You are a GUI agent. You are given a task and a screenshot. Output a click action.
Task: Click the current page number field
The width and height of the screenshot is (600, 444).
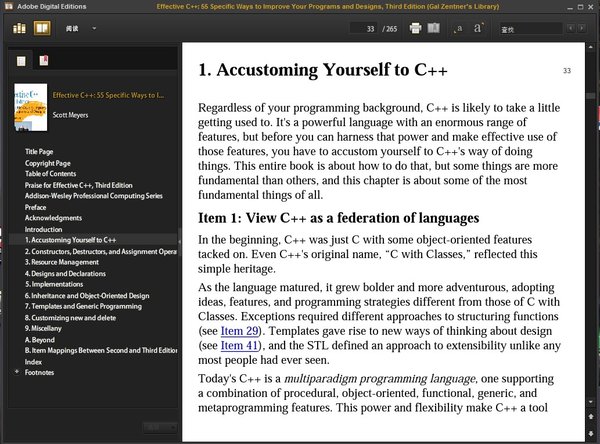click(x=364, y=29)
